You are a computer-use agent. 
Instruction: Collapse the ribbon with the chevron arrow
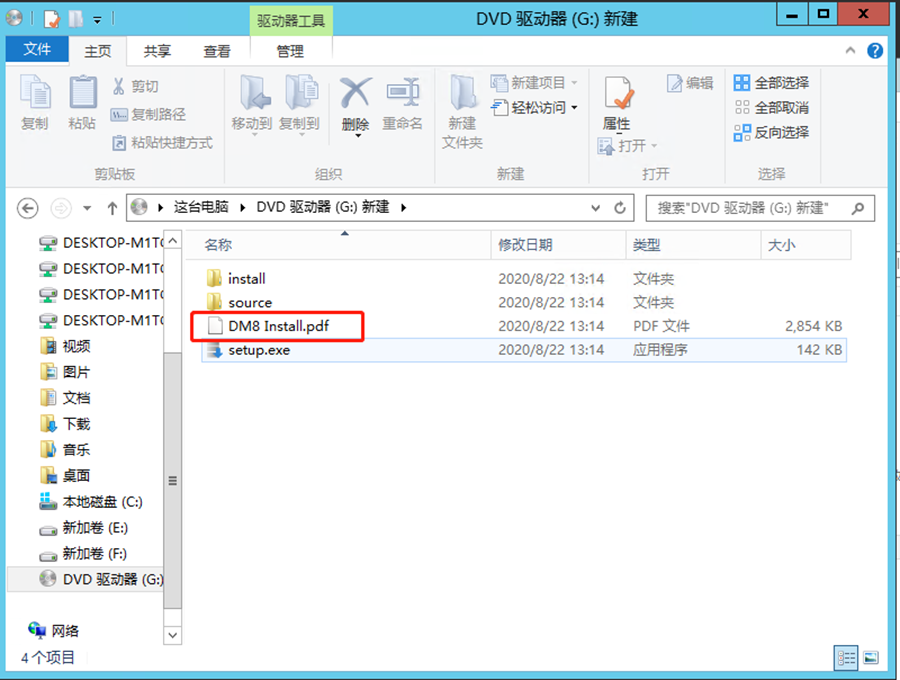point(852,51)
